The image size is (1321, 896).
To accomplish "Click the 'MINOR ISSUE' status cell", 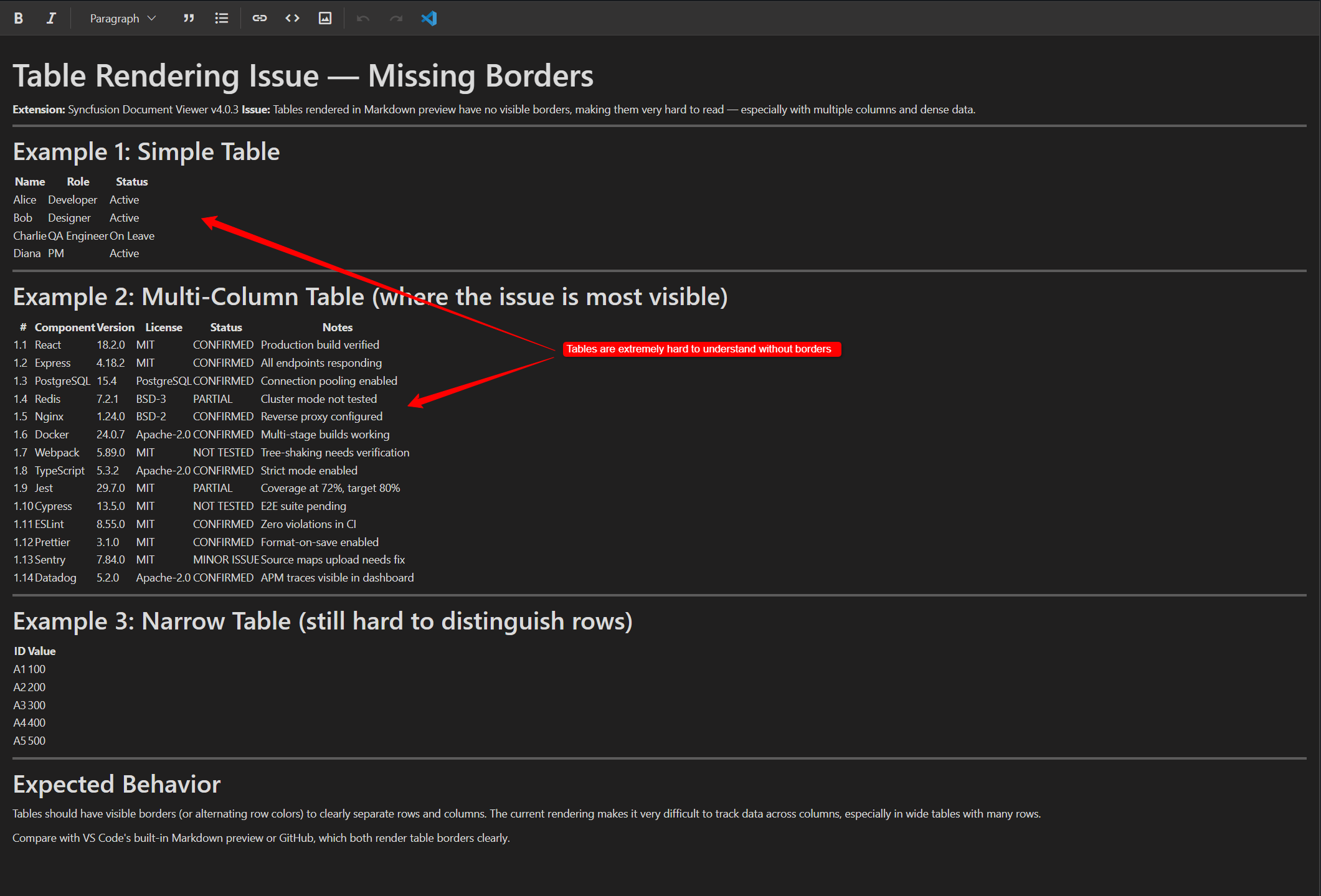I will [226, 560].
